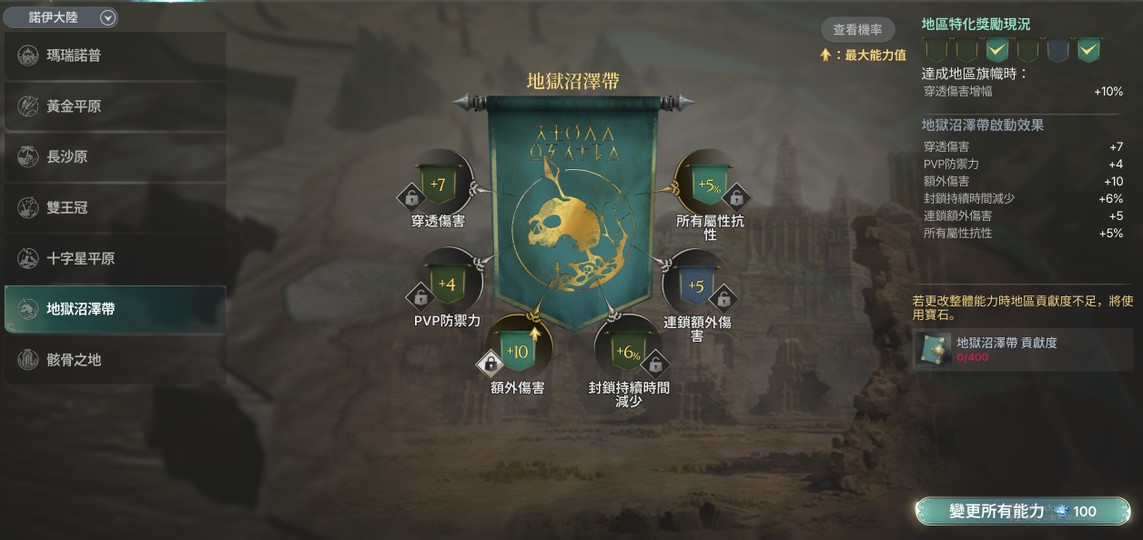
Task: Click the 所有屬性抗性 +5% flag icon
Action: tap(709, 185)
